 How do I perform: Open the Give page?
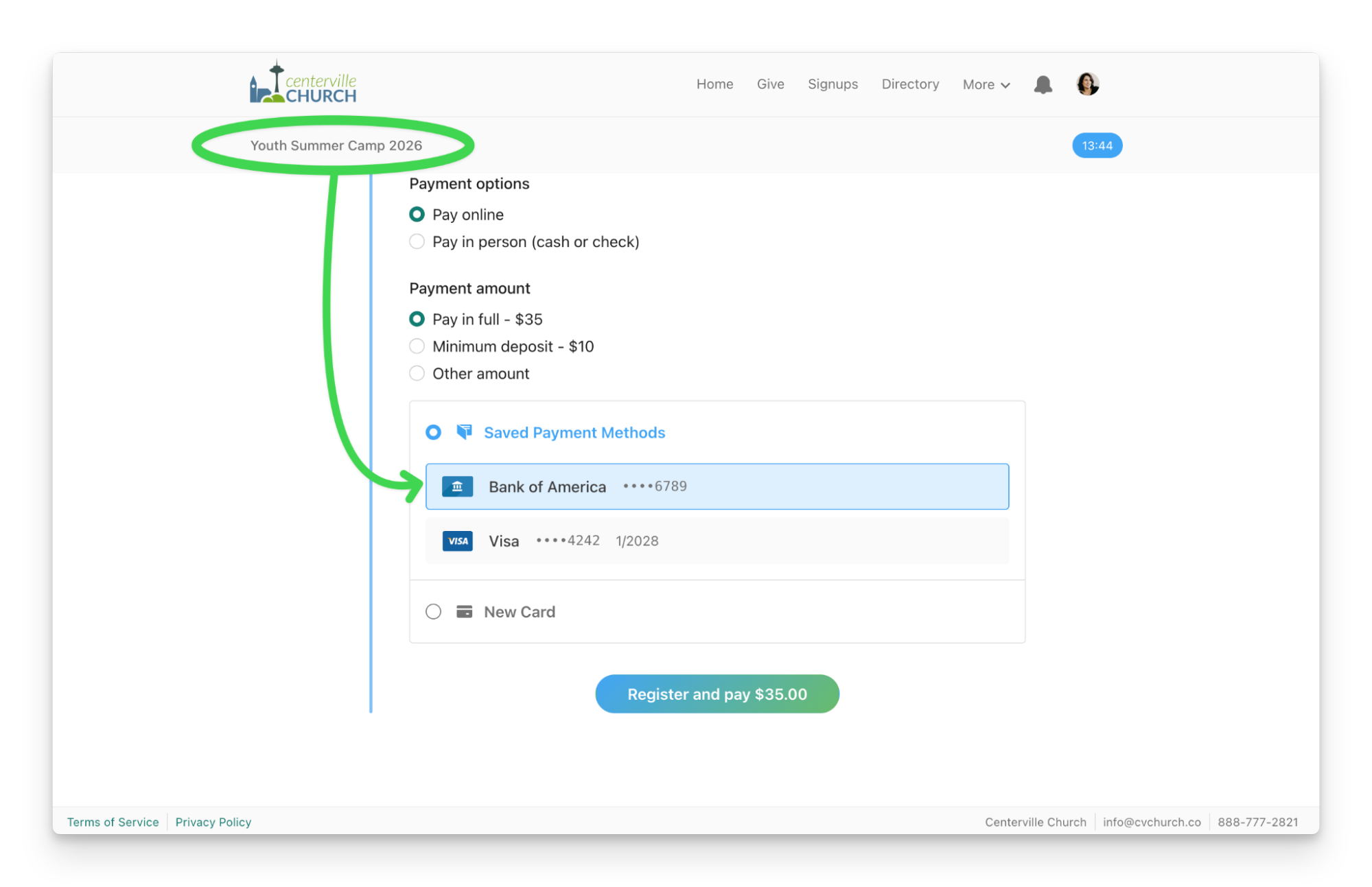(770, 84)
